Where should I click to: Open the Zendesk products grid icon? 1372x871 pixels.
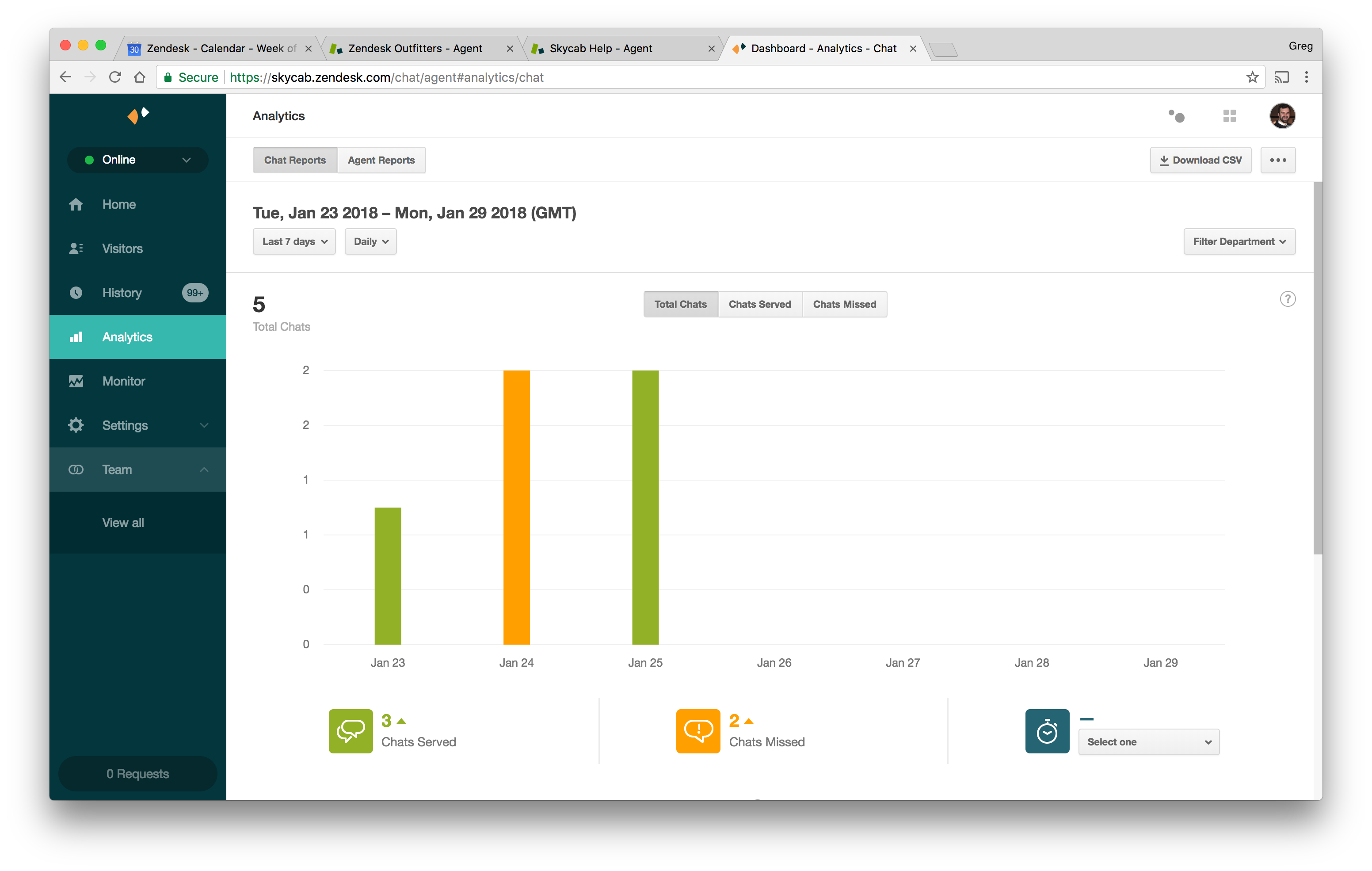coord(1229,116)
